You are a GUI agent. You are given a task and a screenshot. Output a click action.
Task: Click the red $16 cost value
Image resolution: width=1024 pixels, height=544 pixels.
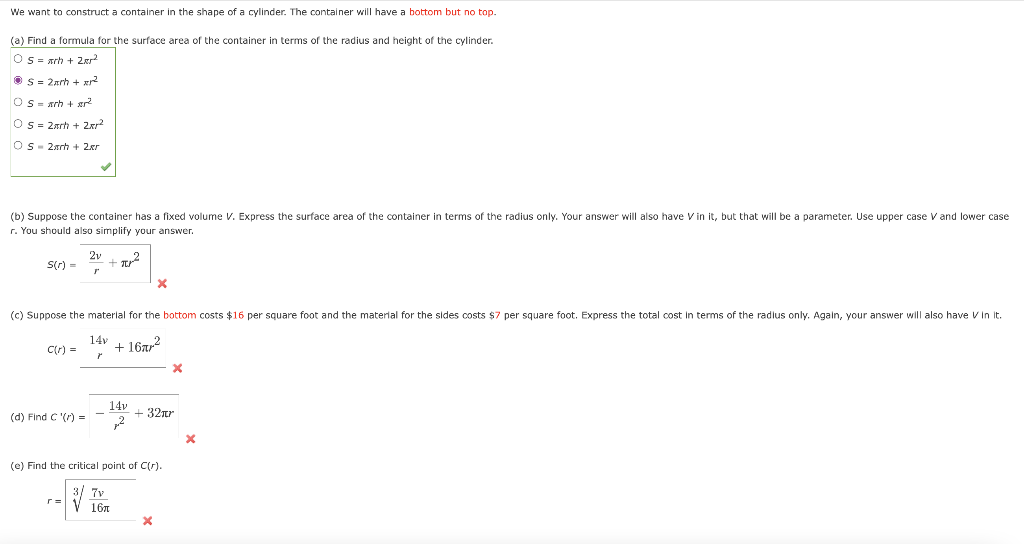235,315
